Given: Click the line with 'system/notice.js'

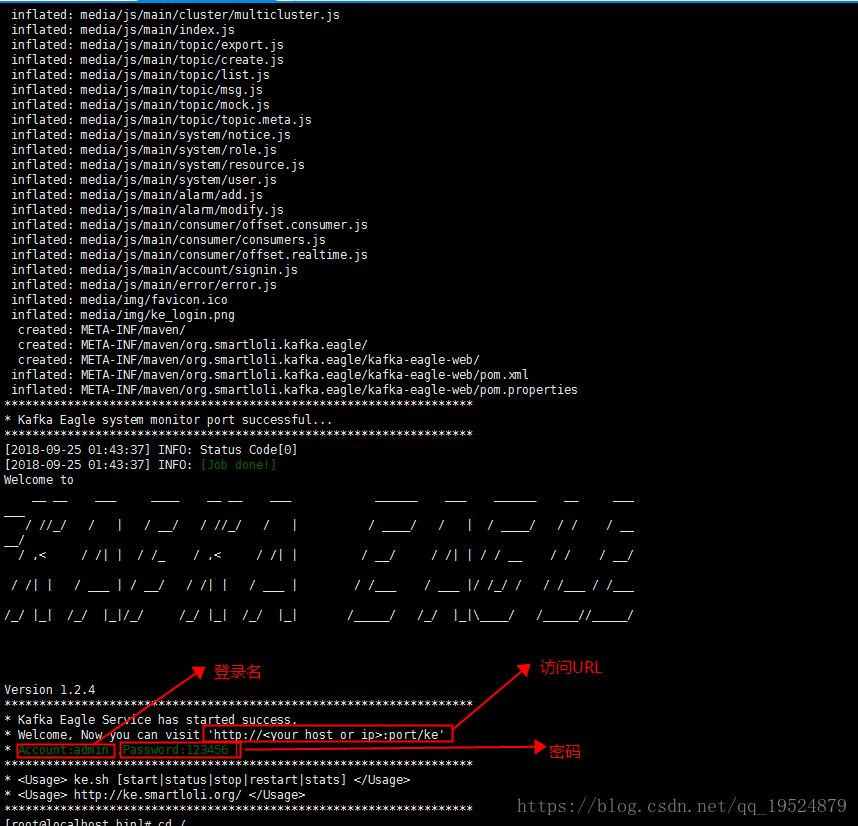Looking at the screenshot, I should [150, 135].
